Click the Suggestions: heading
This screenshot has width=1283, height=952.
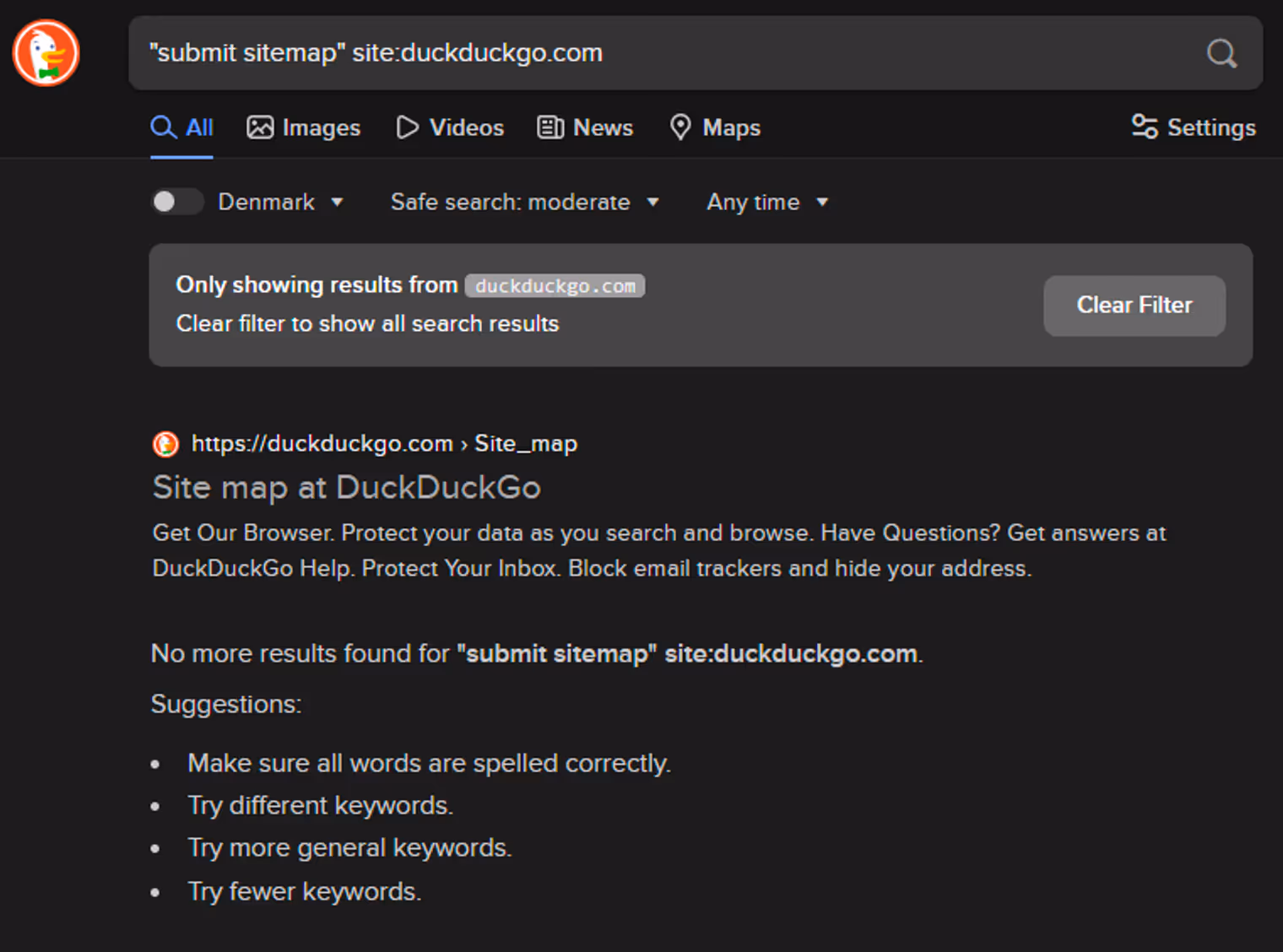pyautogui.click(x=226, y=704)
